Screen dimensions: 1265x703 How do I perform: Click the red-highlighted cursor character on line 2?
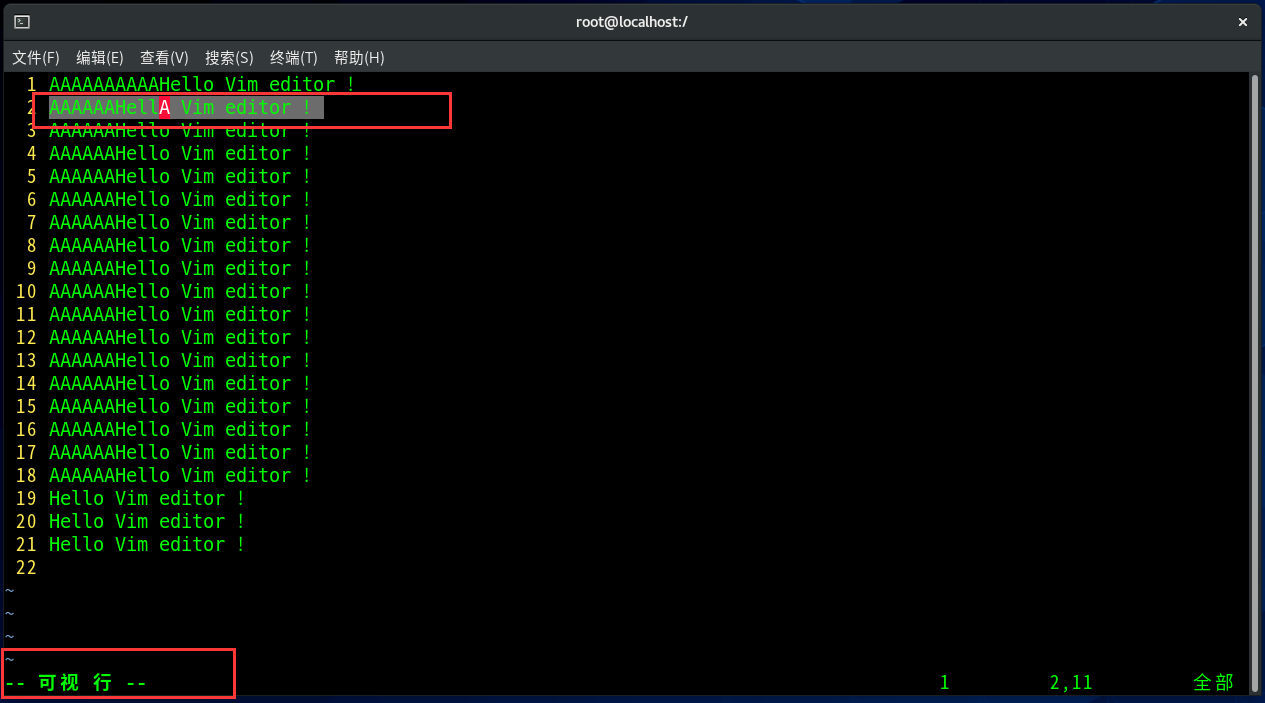tap(165, 108)
